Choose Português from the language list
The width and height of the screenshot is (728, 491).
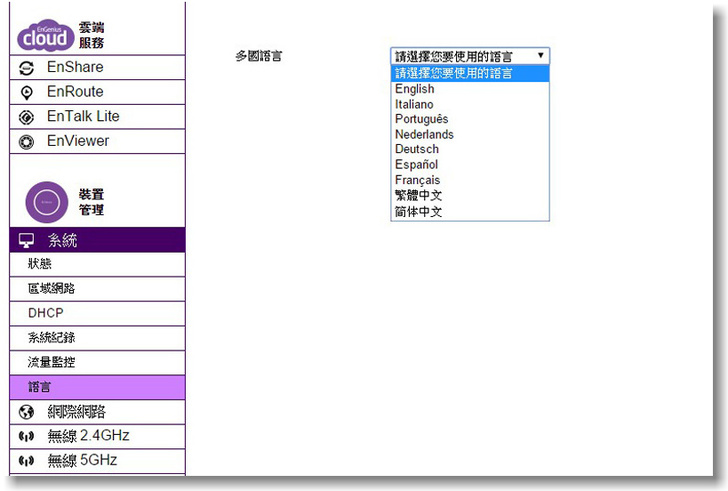[470, 119]
